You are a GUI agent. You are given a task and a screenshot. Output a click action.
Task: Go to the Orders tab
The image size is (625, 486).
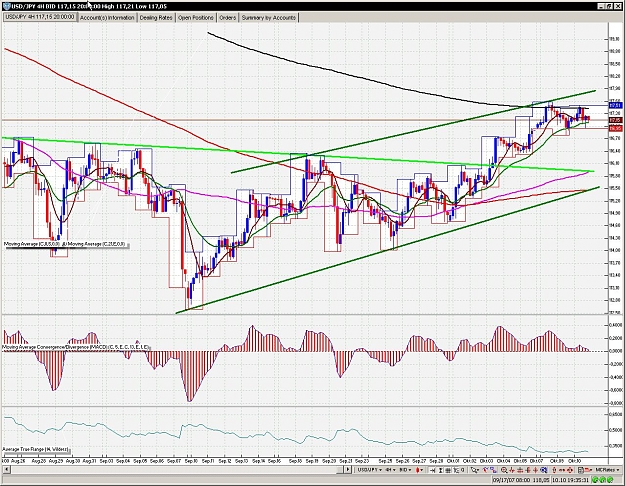point(228,18)
